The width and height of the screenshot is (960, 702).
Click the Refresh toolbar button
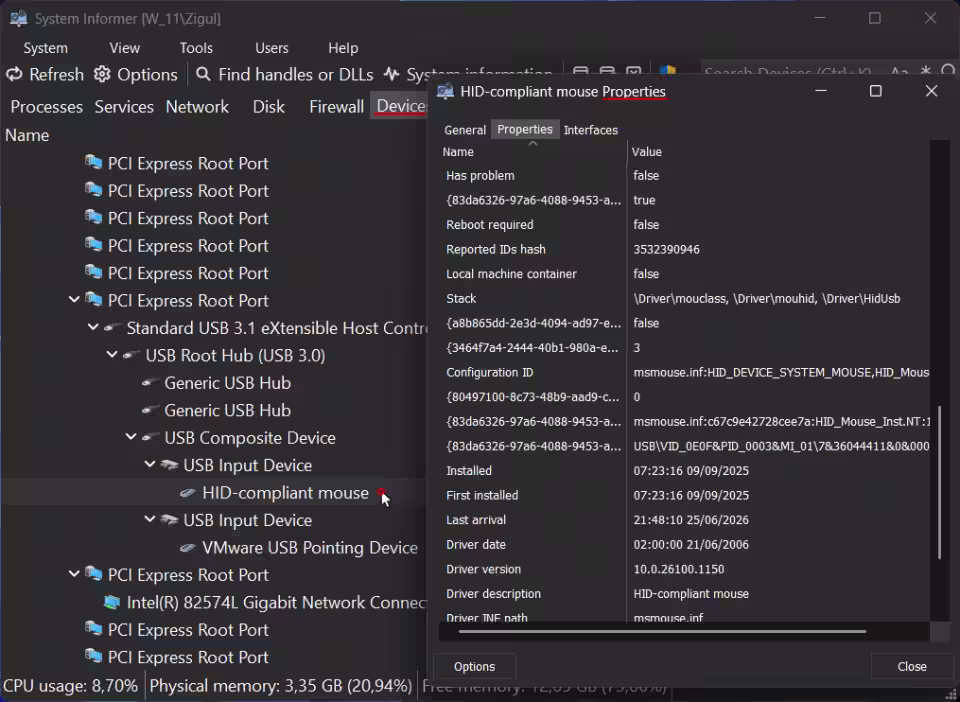coord(44,75)
